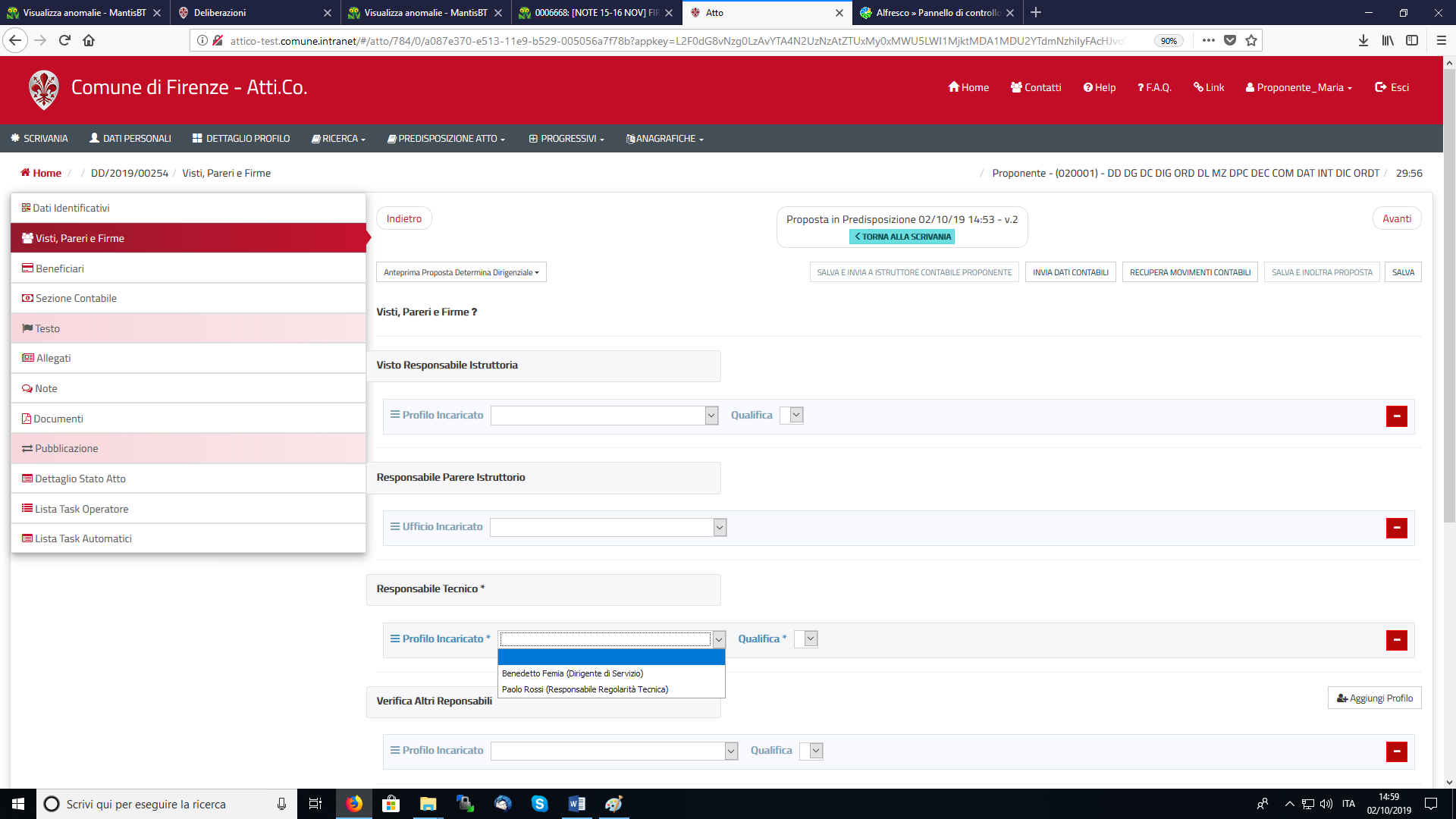Open the PREDISPOSIZIONE ATTO menu

click(x=446, y=139)
